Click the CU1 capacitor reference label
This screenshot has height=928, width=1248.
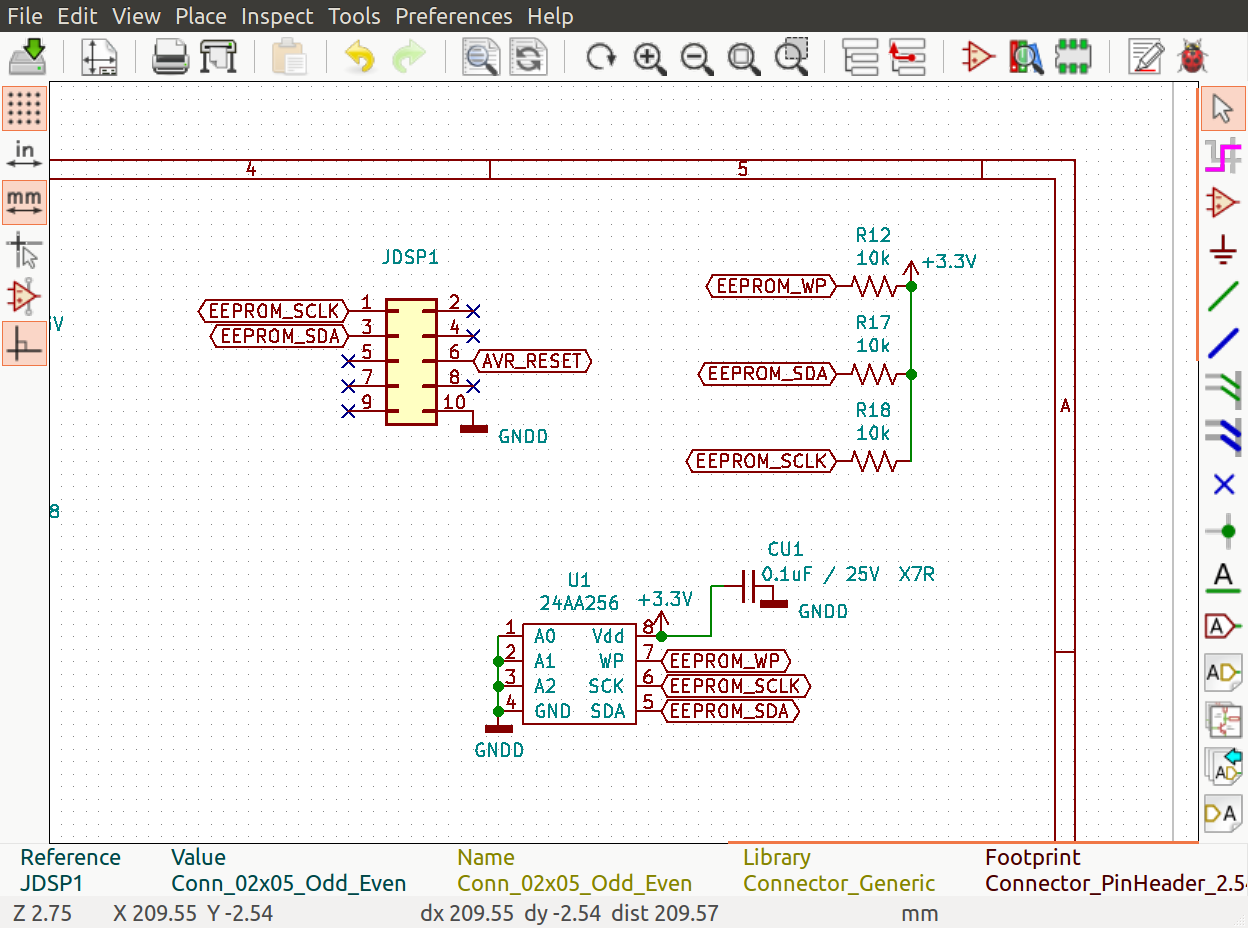(785, 549)
